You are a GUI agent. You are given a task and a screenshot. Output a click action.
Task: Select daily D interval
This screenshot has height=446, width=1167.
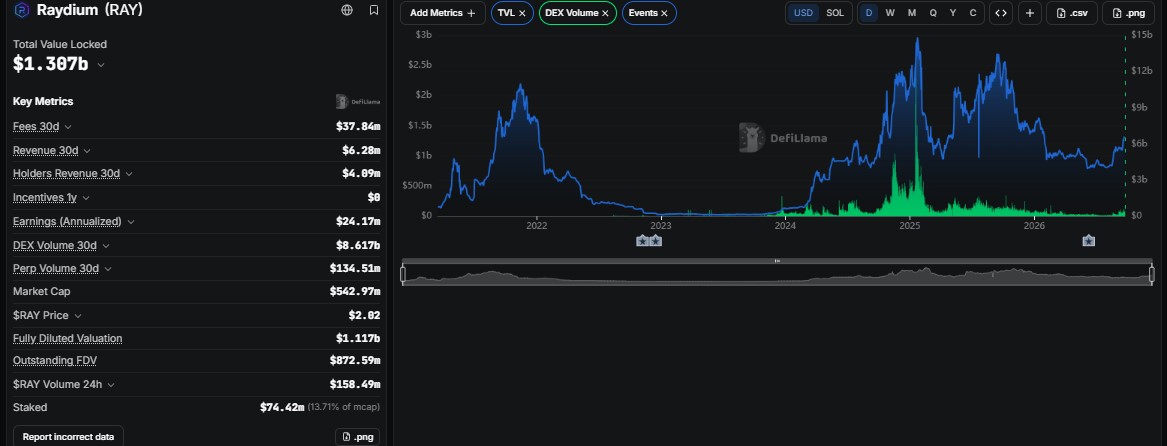click(869, 13)
